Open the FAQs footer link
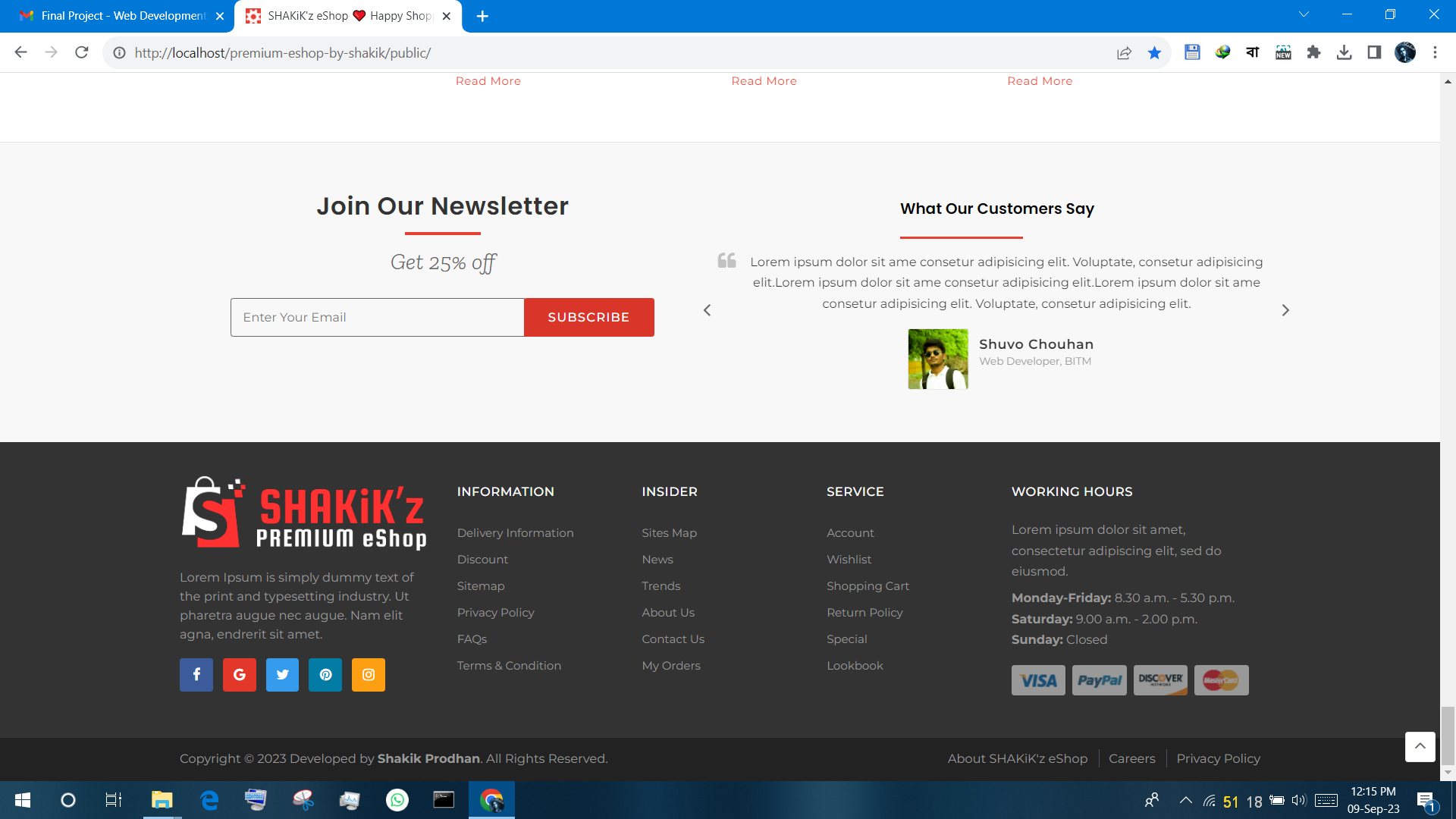Viewport: 1456px width, 819px height. [x=472, y=639]
